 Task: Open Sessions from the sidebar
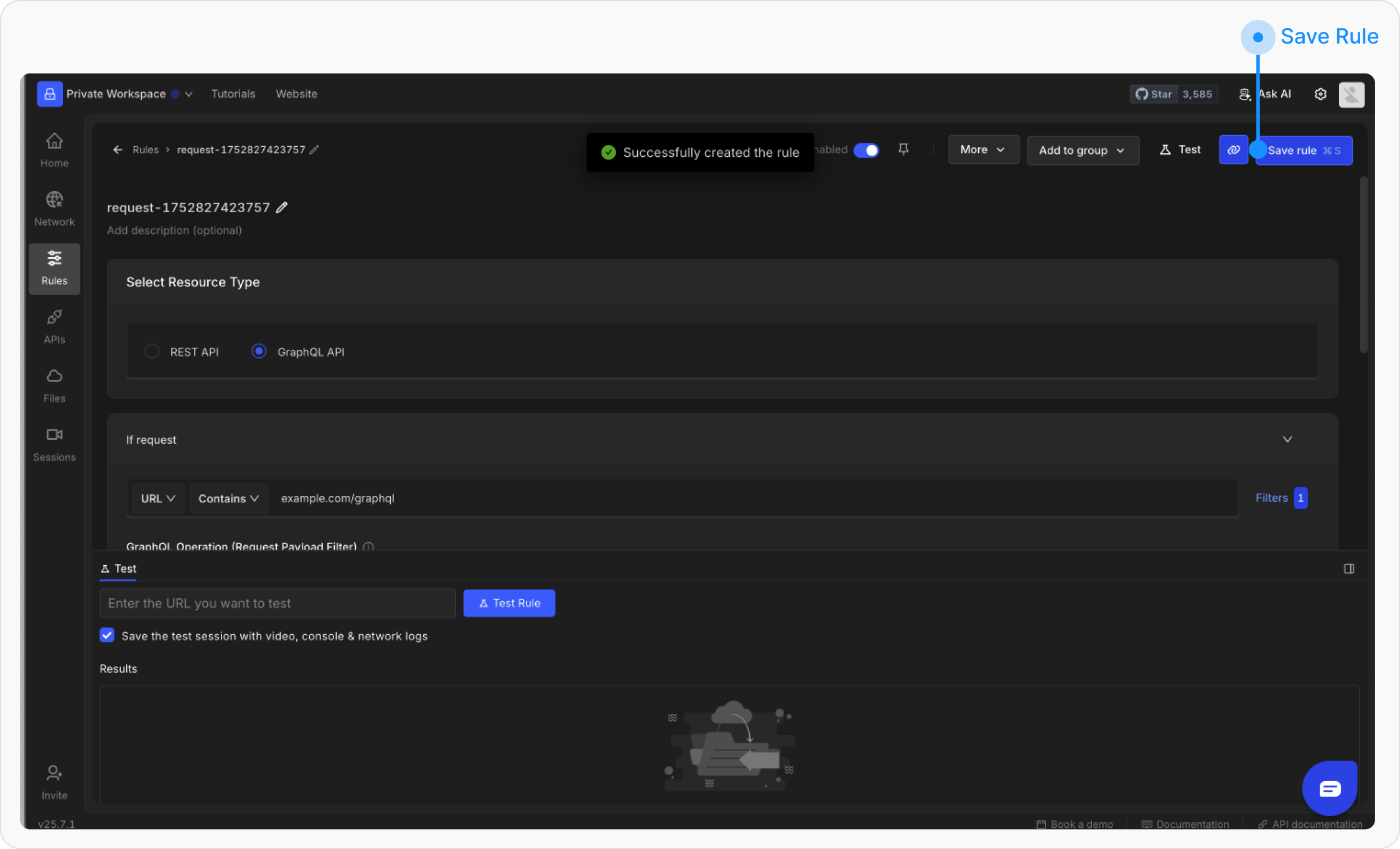(x=54, y=444)
